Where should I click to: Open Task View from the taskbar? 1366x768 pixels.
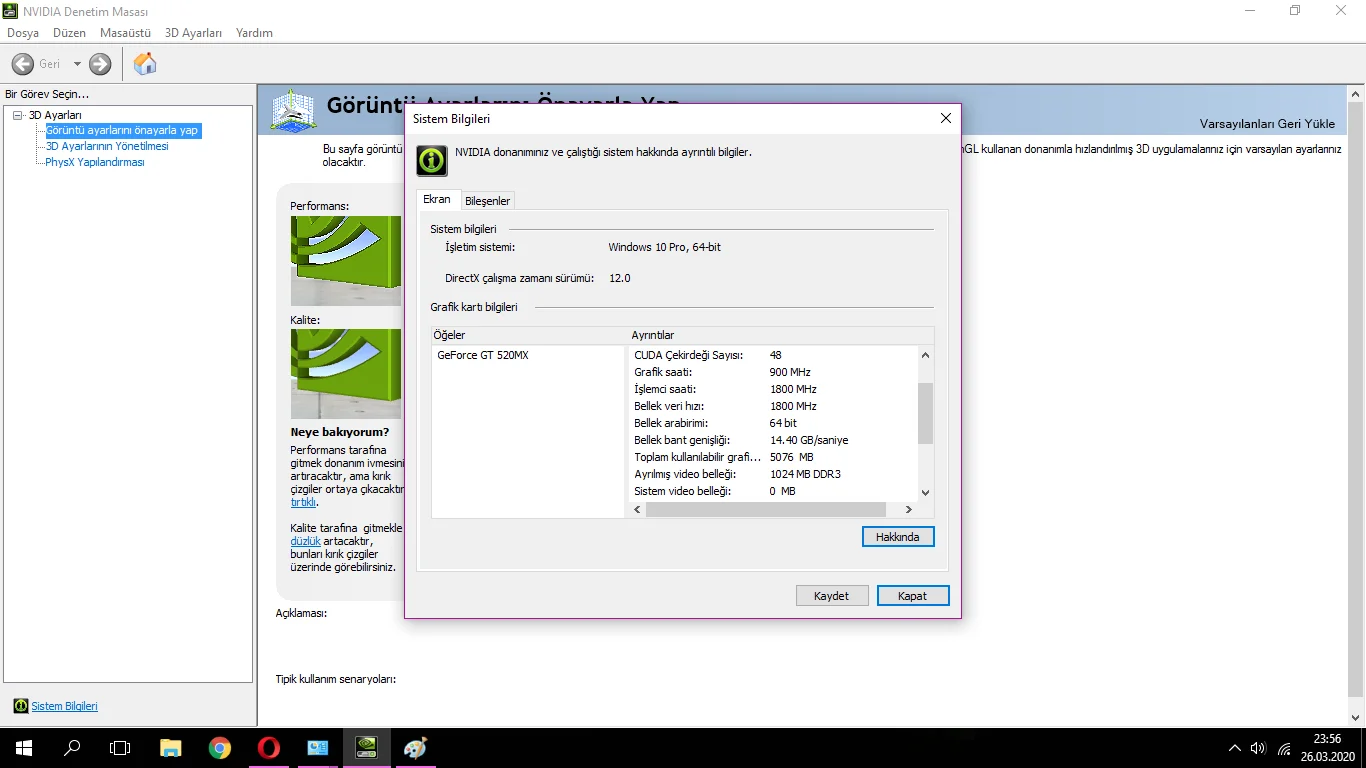click(x=120, y=748)
